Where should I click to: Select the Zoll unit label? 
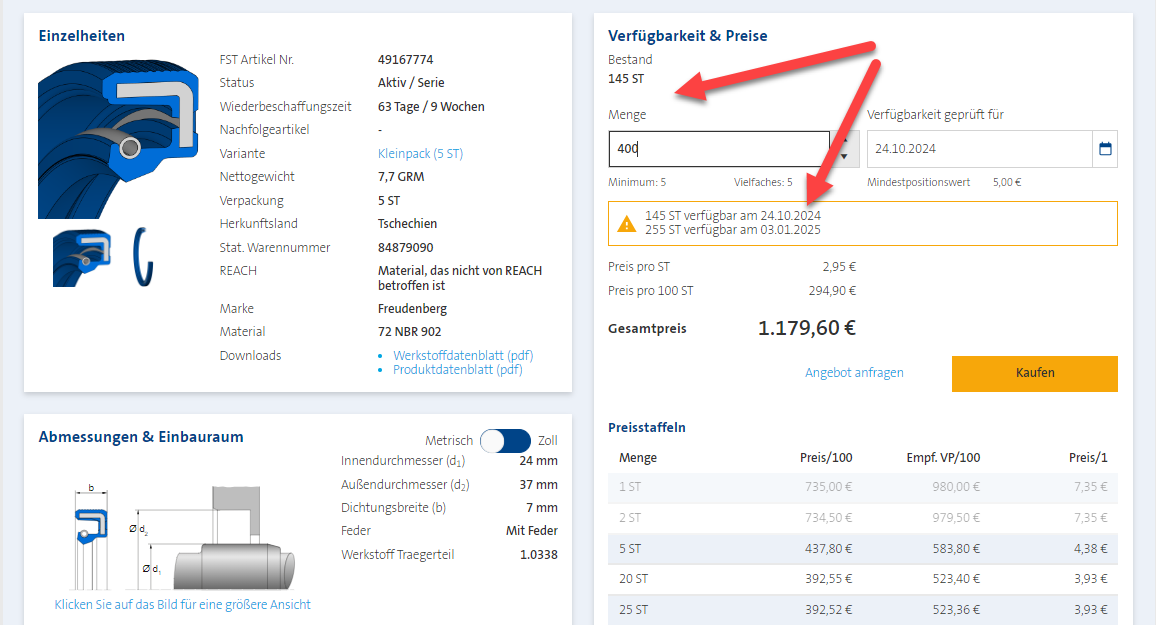[548, 441]
